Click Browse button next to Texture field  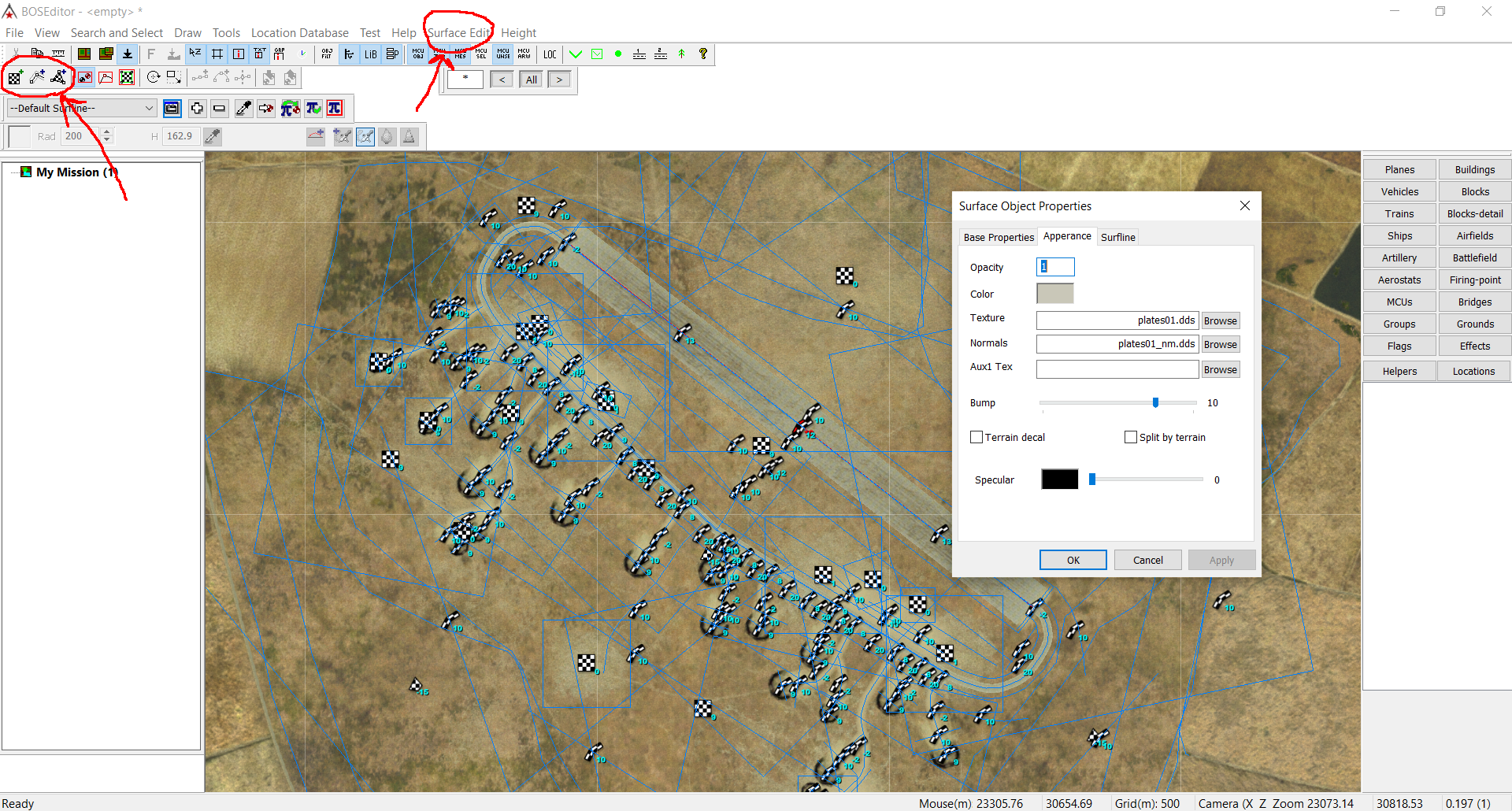[x=1220, y=320]
